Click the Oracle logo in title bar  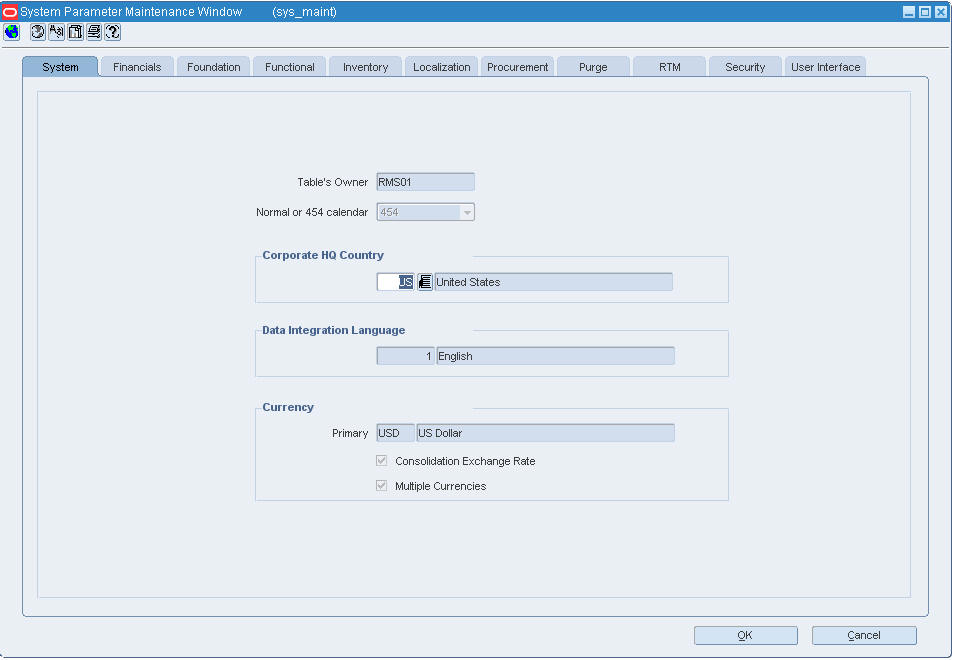point(10,12)
